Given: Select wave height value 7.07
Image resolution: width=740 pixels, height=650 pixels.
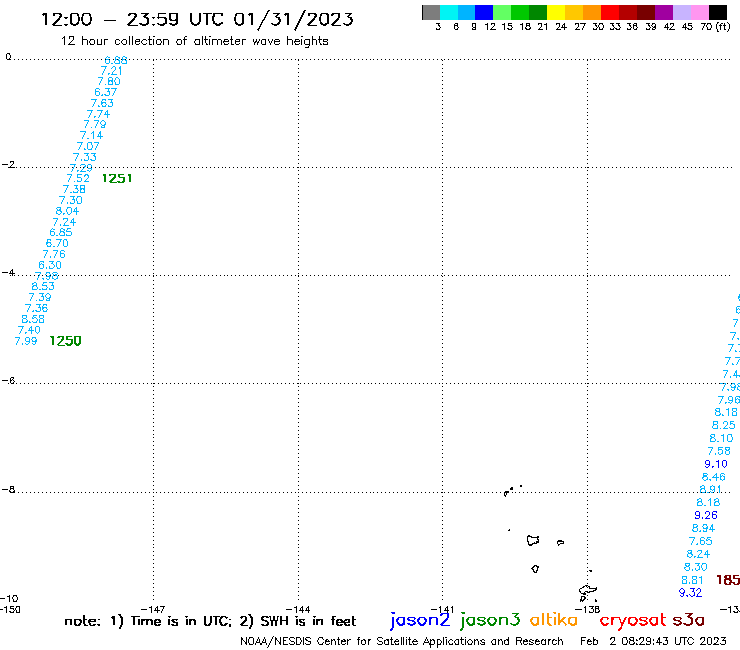Looking at the screenshot, I should [x=88, y=146].
